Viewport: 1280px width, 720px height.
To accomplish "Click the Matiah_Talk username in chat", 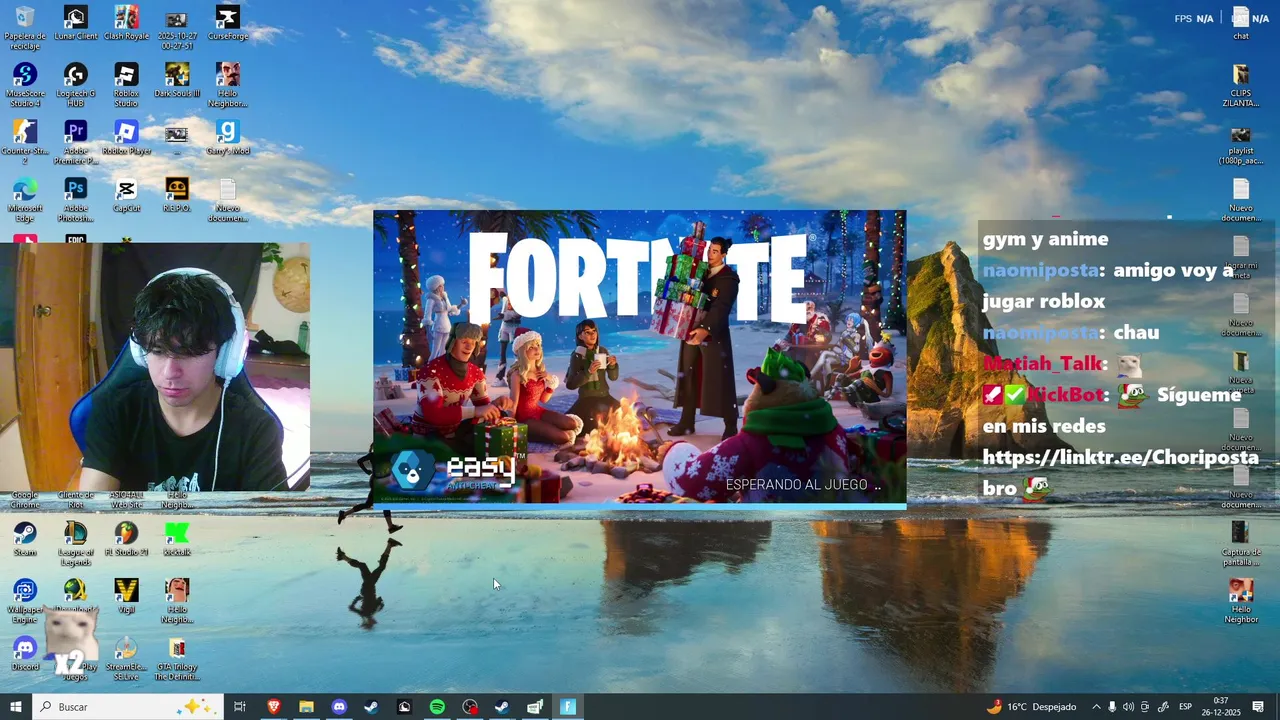I will 1043,364.
